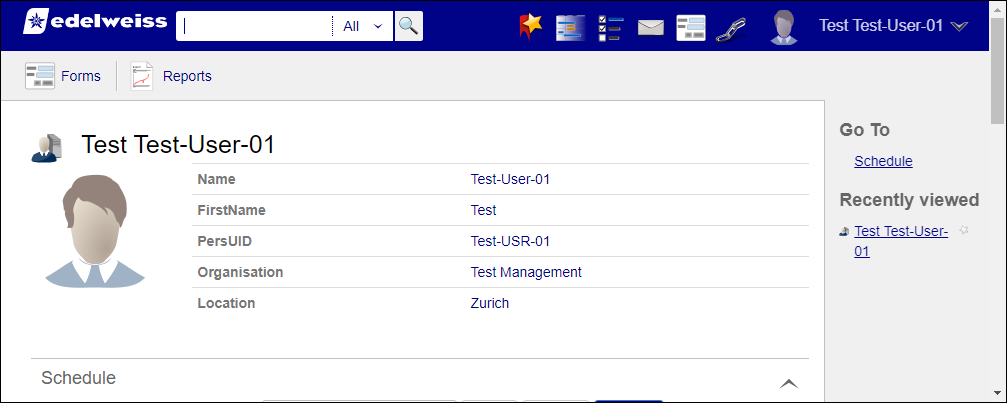Collapse the Schedule section

[x=789, y=383]
